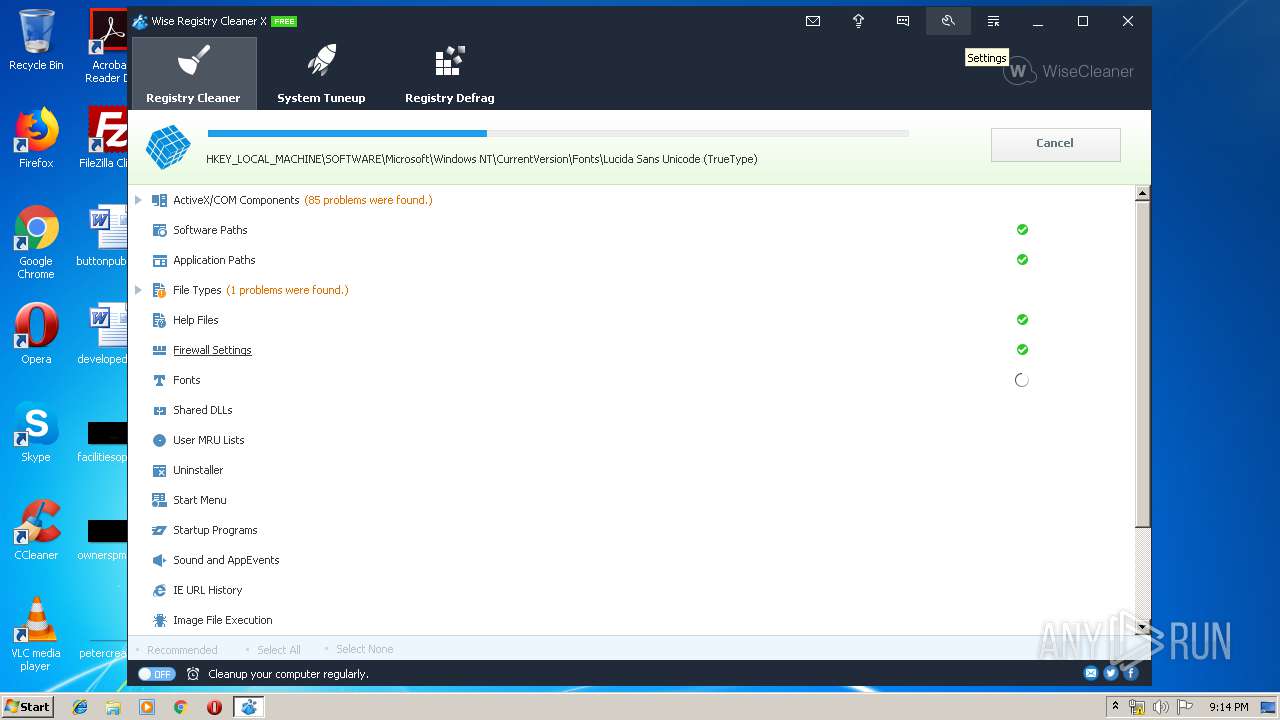Click the User MRU Lists category icon
1280x720 pixels.
point(159,440)
